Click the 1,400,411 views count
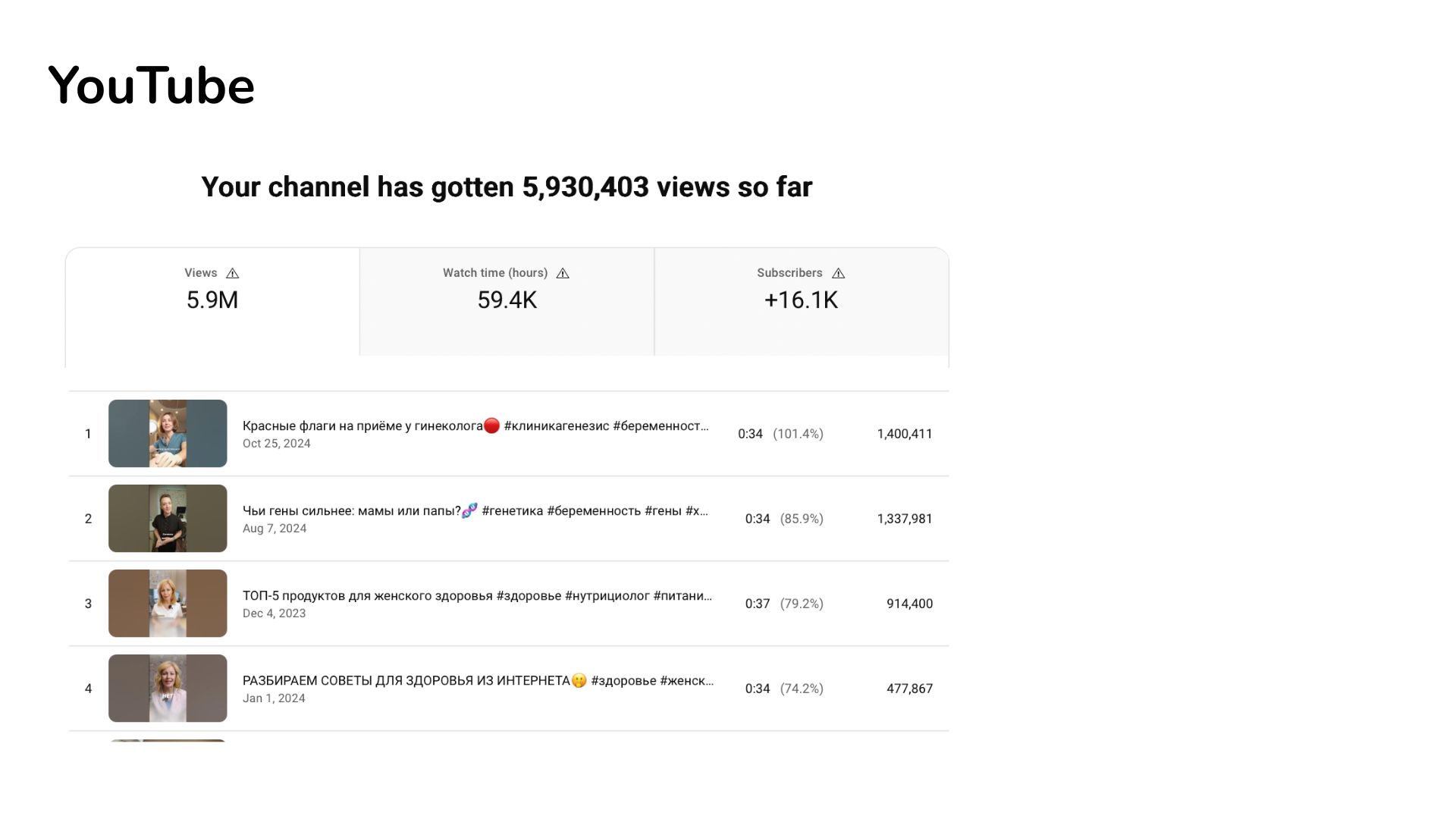The width and height of the screenshot is (1456, 819). 904,434
